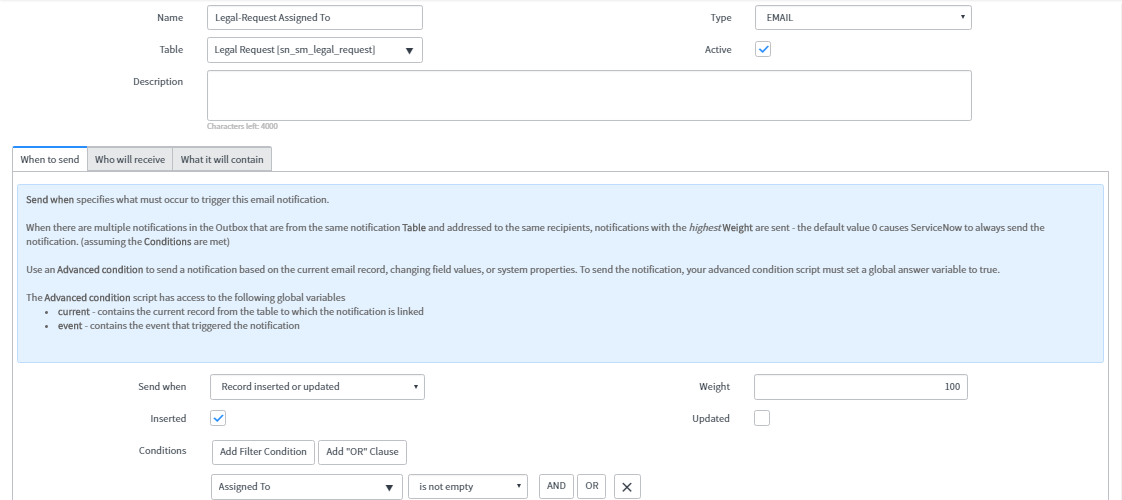
Task: Enable the Updated checkbox
Action: [762, 418]
